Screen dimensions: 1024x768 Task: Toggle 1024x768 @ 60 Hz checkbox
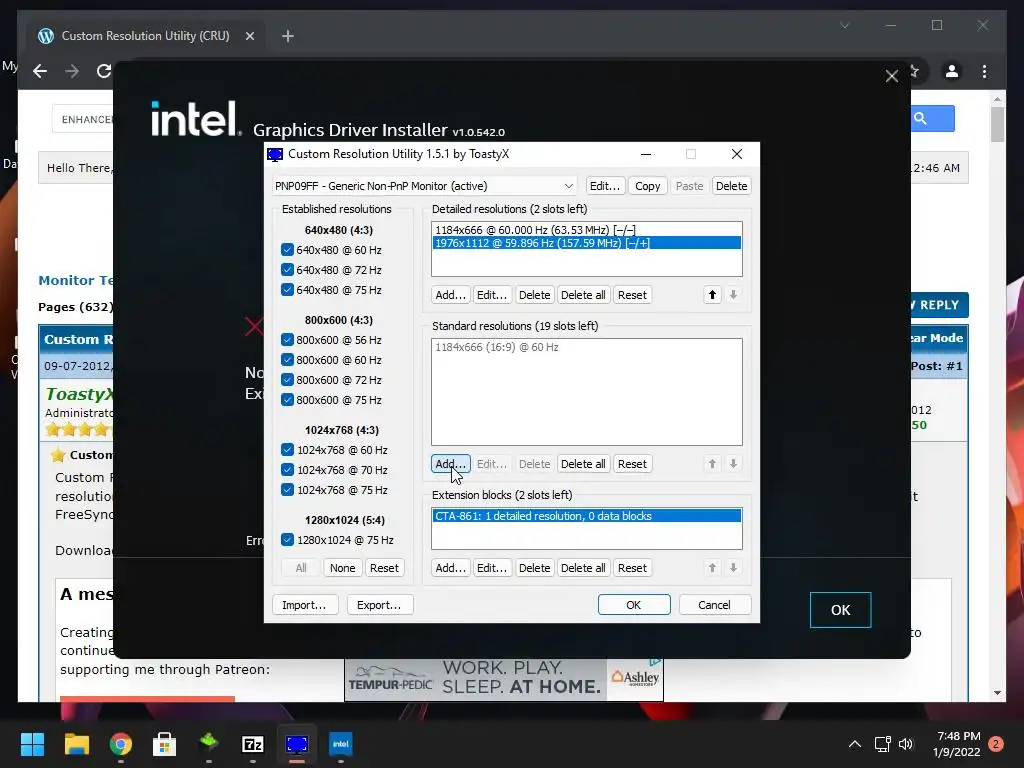[x=287, y=449]
